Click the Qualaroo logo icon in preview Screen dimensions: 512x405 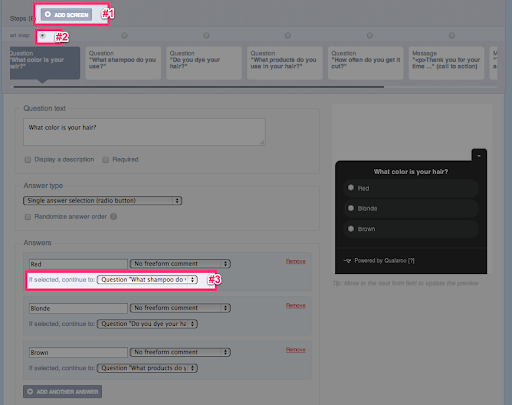click(x=347, y=261)
